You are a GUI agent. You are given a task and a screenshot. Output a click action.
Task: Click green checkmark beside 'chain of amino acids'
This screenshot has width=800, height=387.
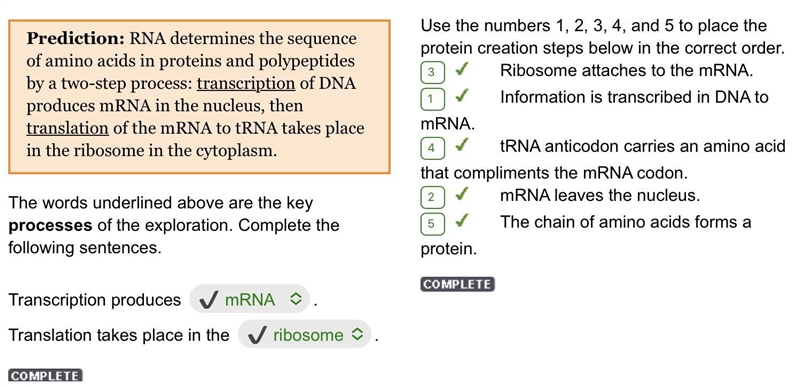[x=461, y=221]
